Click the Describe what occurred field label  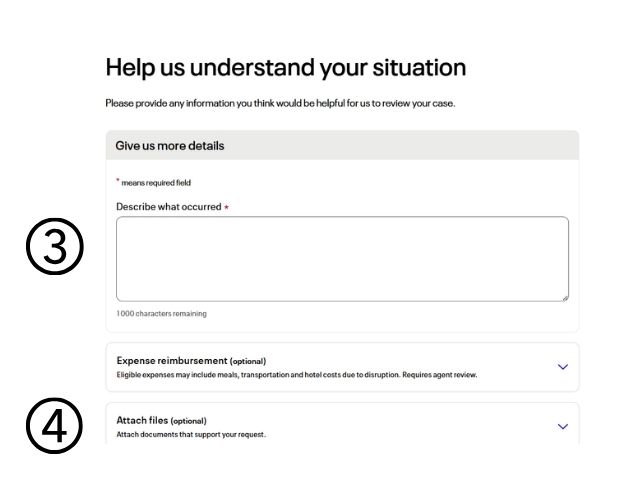tap(169, 207)
